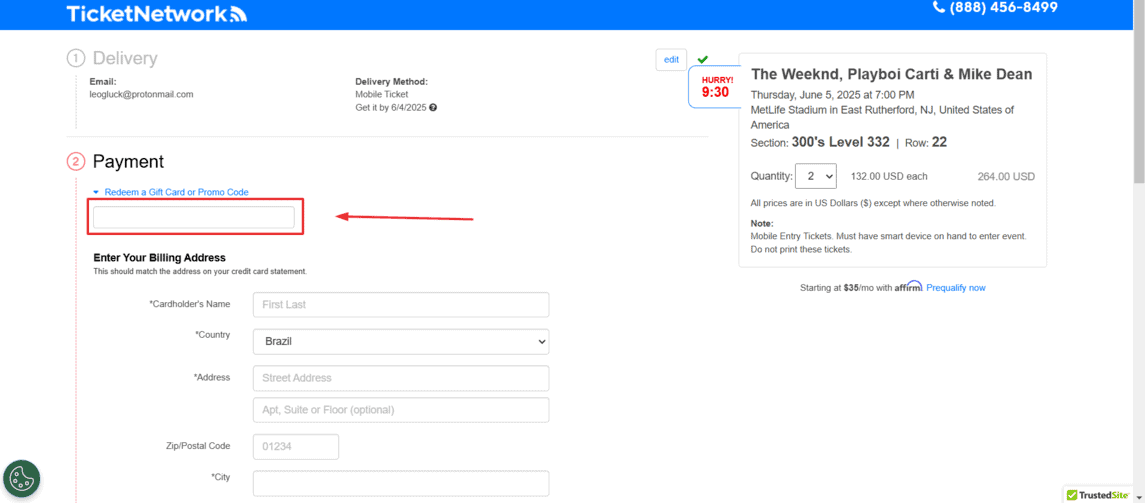Open the Country dropdown showing Brazil
This screenshot has width=1145, height=503.
(401, 341)
